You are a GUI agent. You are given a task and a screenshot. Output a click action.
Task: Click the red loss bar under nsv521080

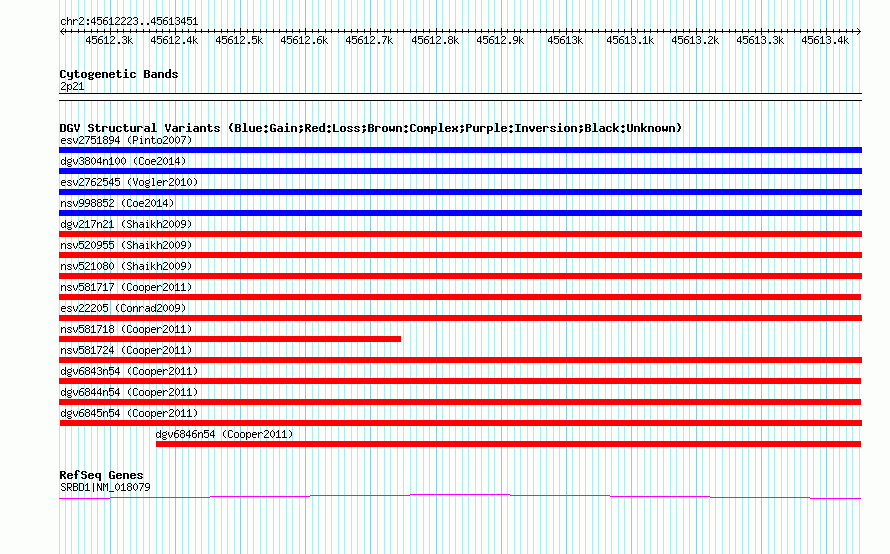point(460,276)
